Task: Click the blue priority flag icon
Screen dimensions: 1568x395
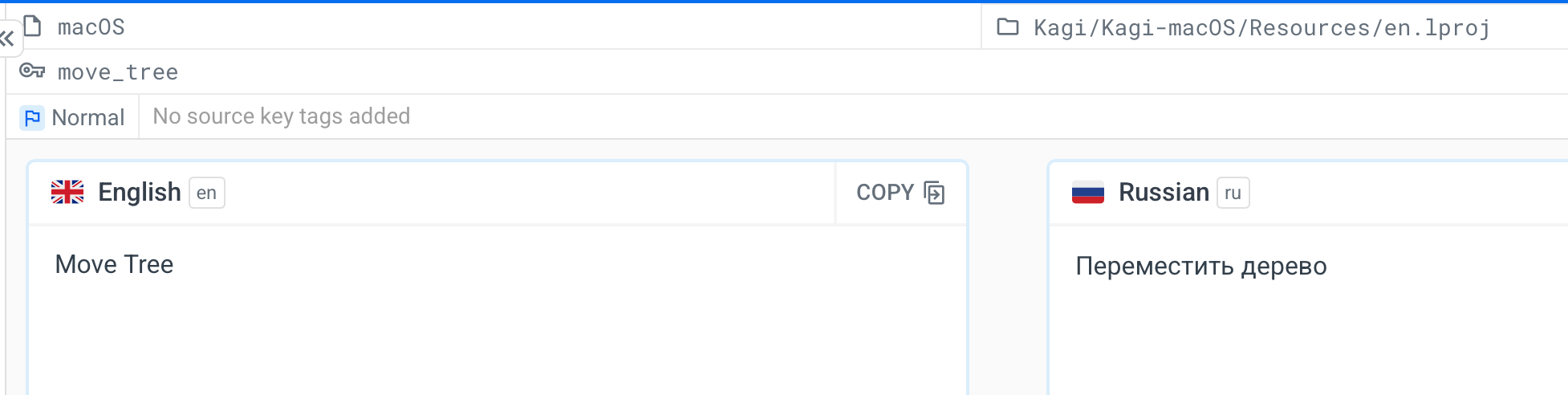Action: (32, 118)
